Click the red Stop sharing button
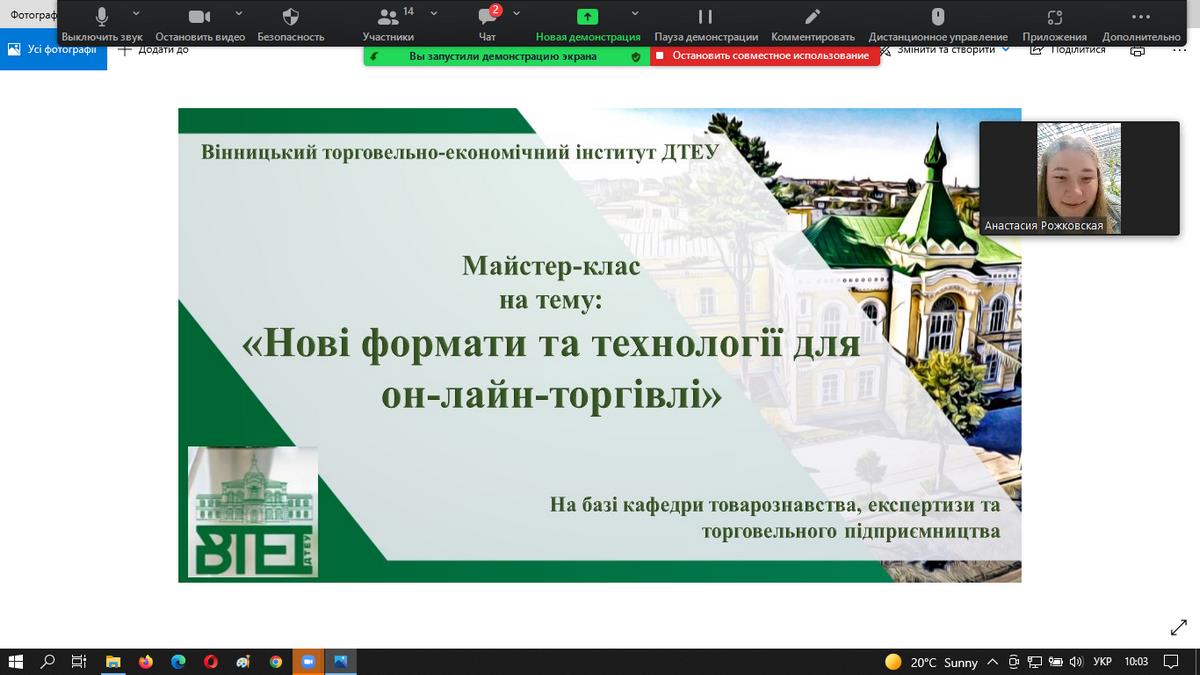The image size is (1200, 675). coord(765,56)
